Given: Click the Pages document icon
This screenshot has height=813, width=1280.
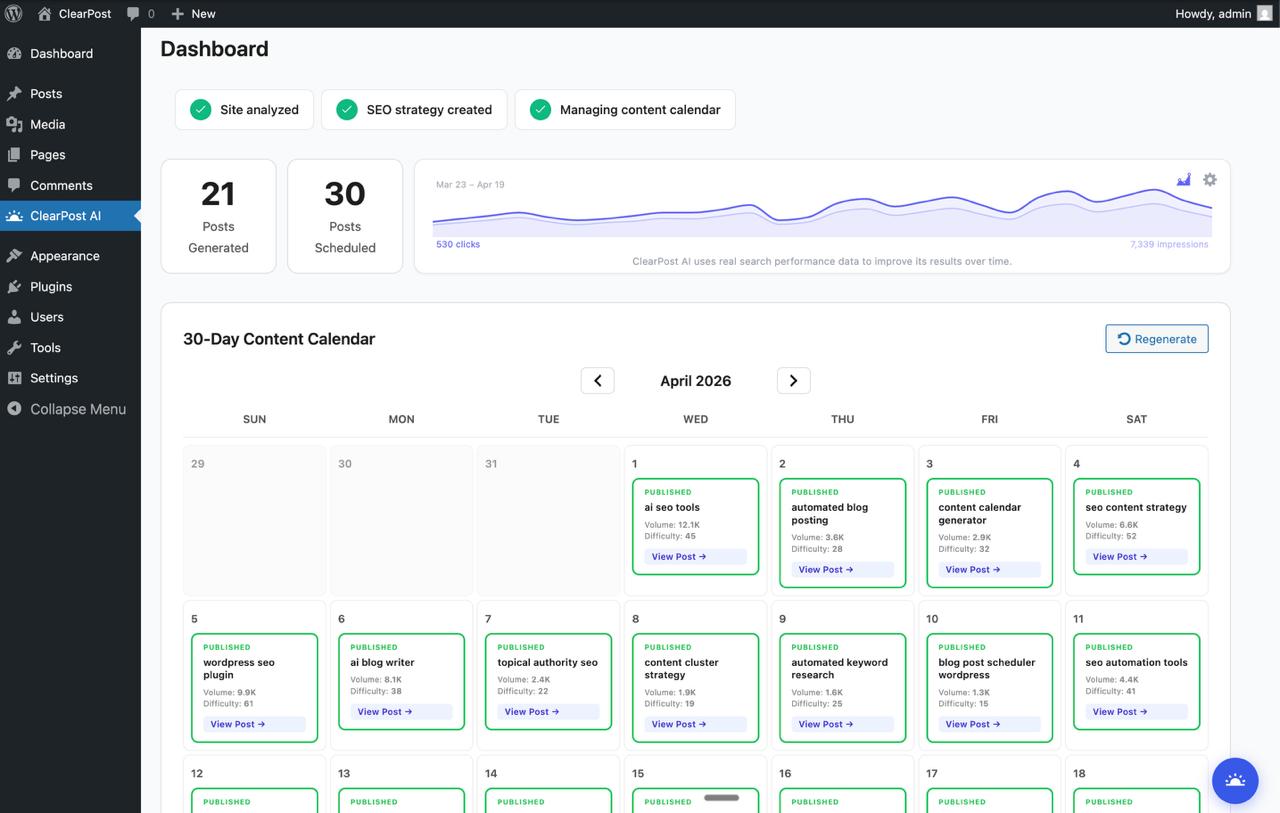Looking at the screenshot, I should coord(14,155).
